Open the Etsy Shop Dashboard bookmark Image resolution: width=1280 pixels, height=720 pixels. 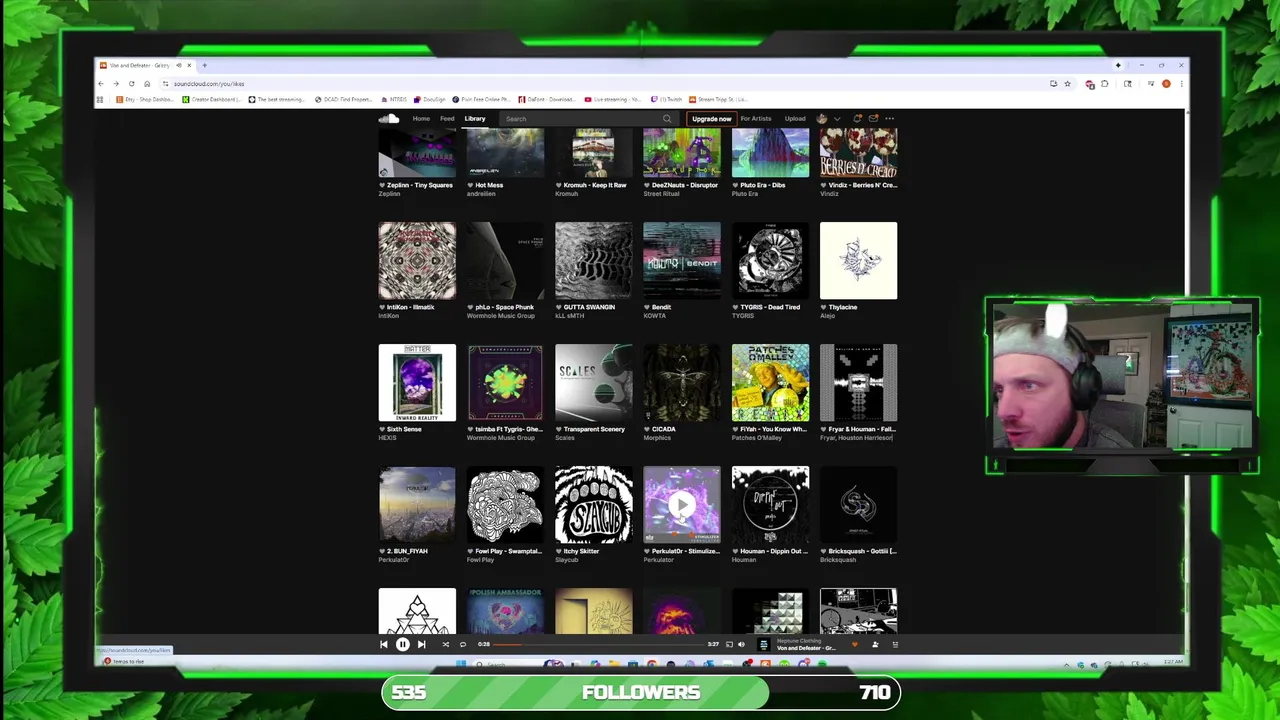click(147, 99)
